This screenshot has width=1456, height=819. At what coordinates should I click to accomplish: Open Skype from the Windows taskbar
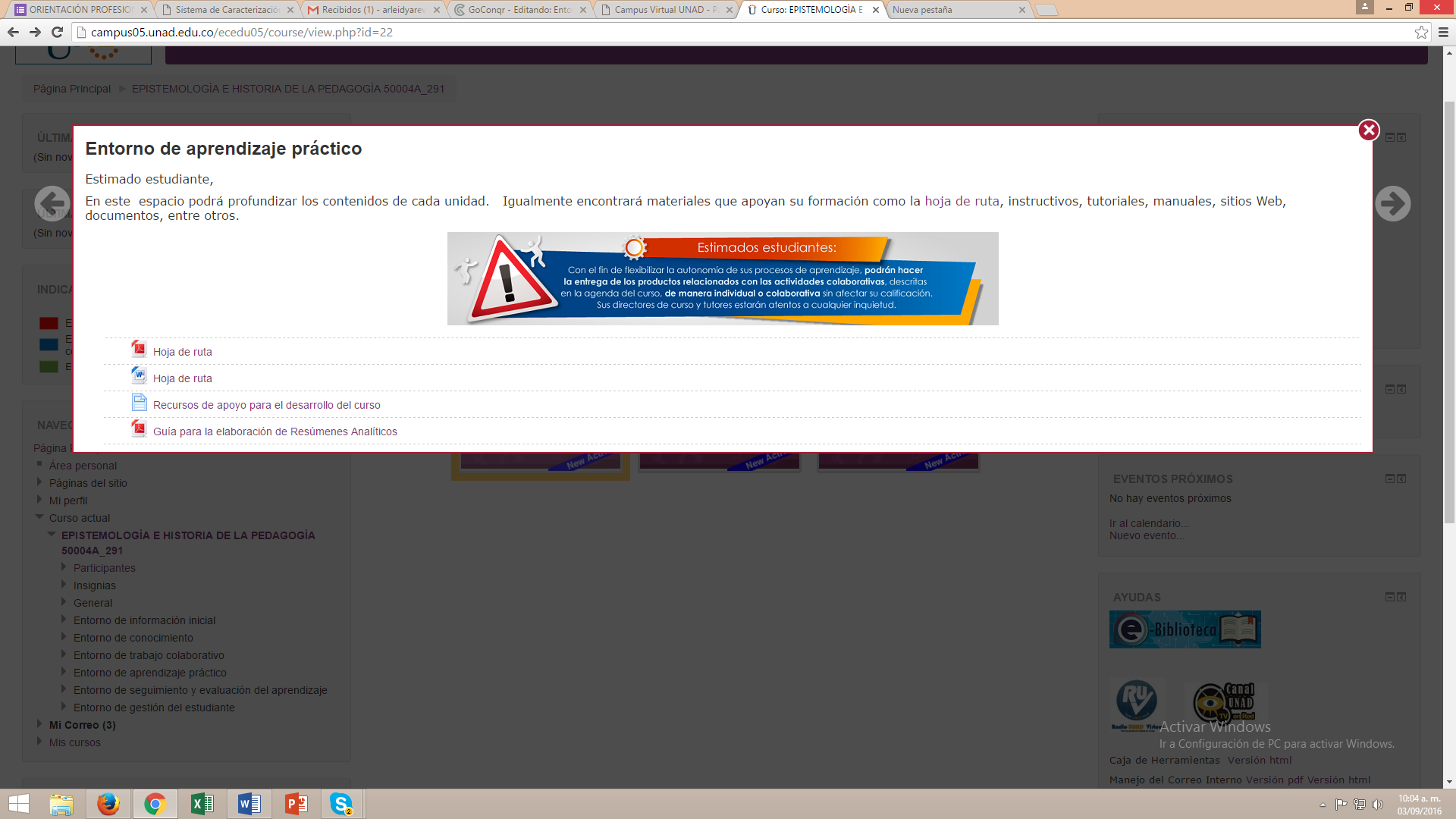(x=341, y=804)
